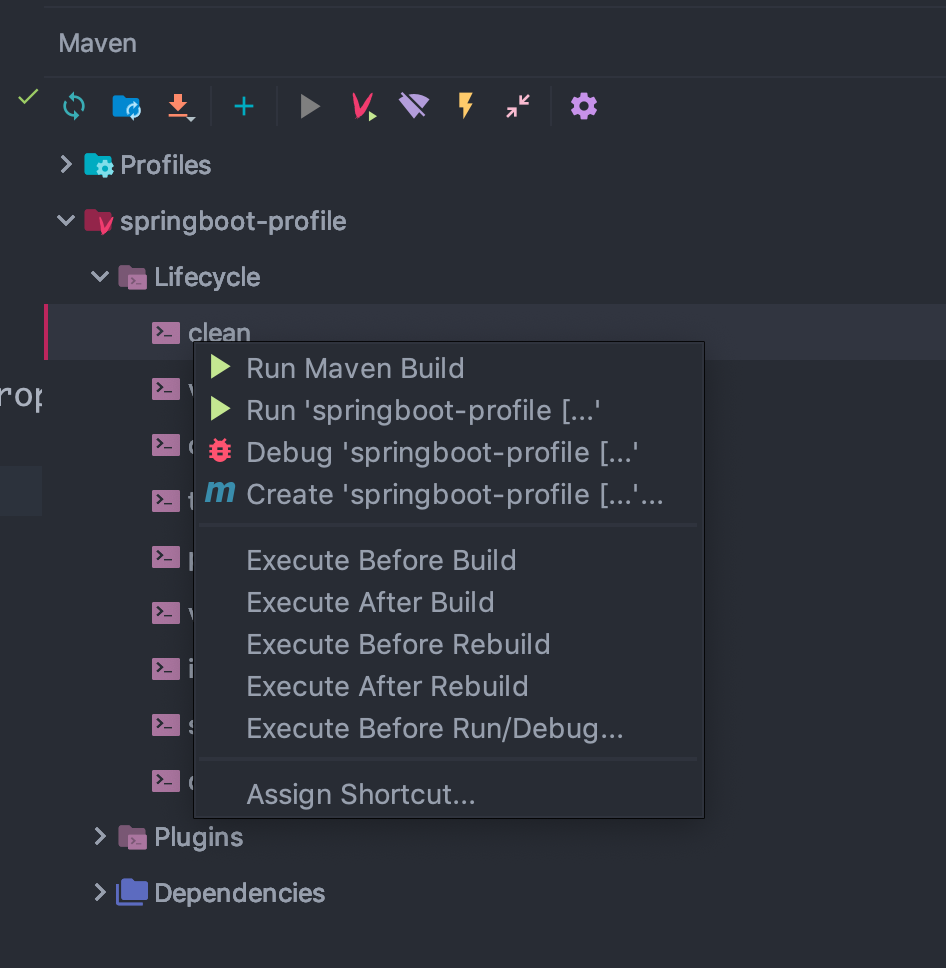Toggle Offline Mode in Maven toolbar

[x=414, y=106]
